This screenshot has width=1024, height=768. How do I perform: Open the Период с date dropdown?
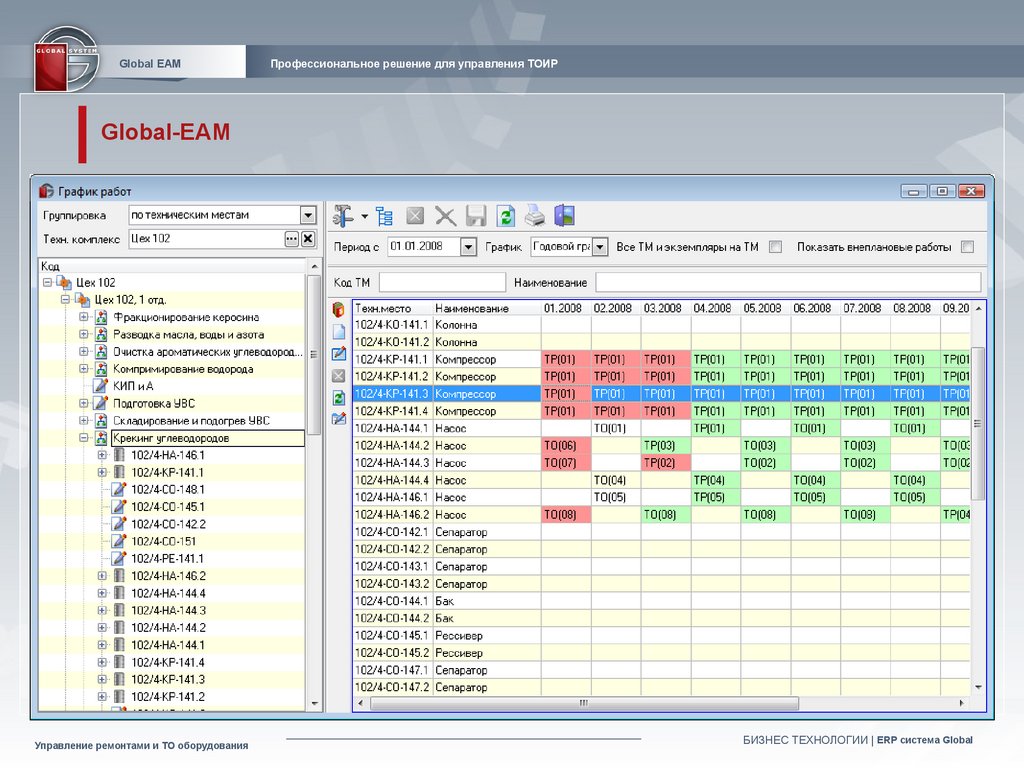point(468,247)
